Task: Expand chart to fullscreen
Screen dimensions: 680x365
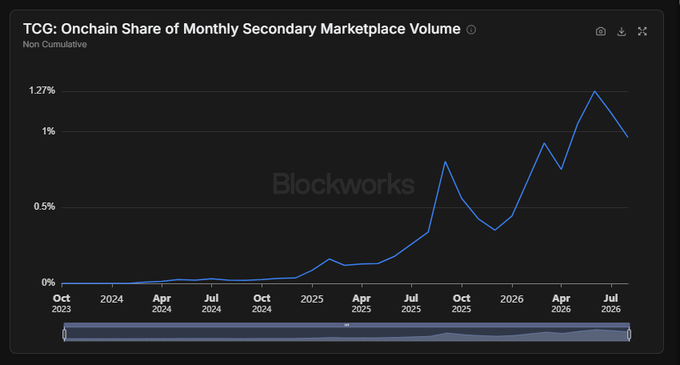Action: point(642,31)
